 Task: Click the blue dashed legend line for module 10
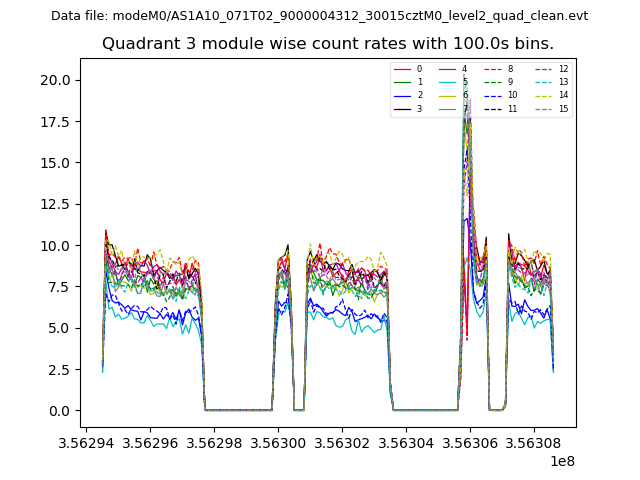tap(495, 95)
